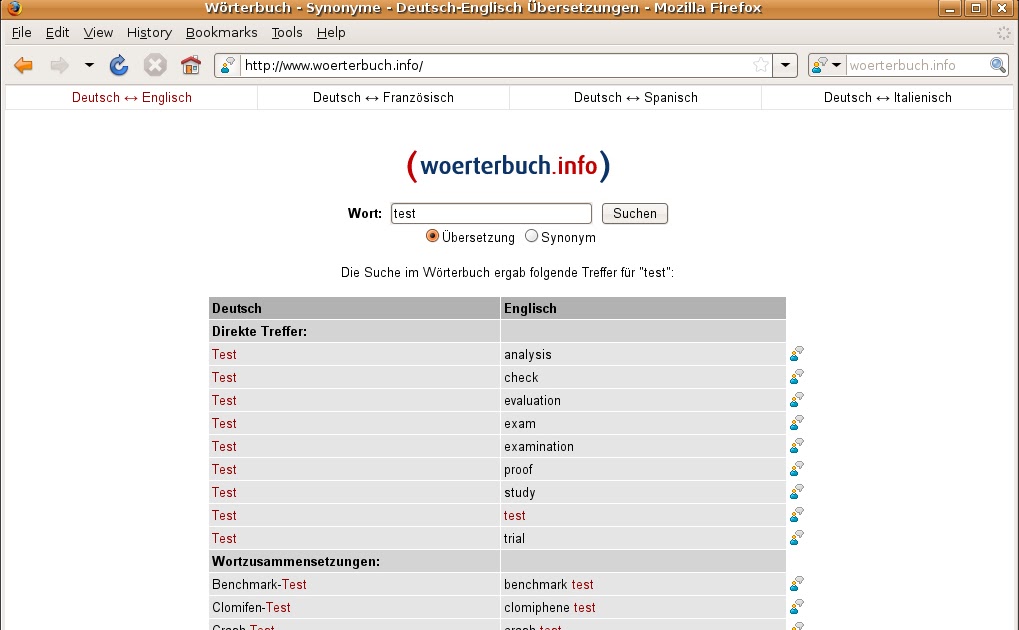The height and width of the screenshot is (630, 1019).
Task: Go back with the orange arrow
Action: [23, 65]
